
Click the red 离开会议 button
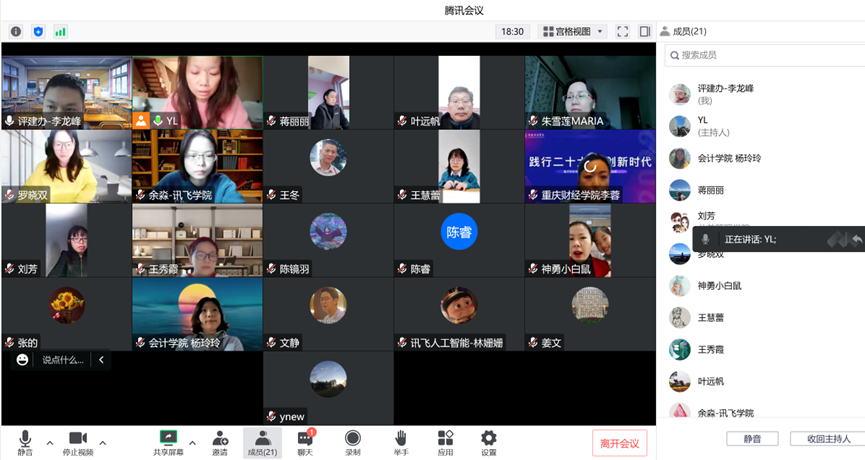point(620,443)
